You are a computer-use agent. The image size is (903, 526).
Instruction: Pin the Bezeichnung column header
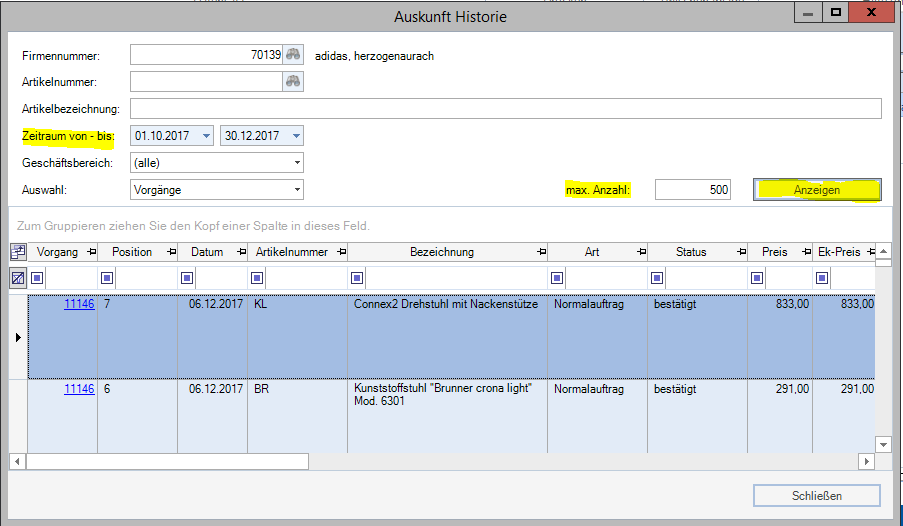540,252
